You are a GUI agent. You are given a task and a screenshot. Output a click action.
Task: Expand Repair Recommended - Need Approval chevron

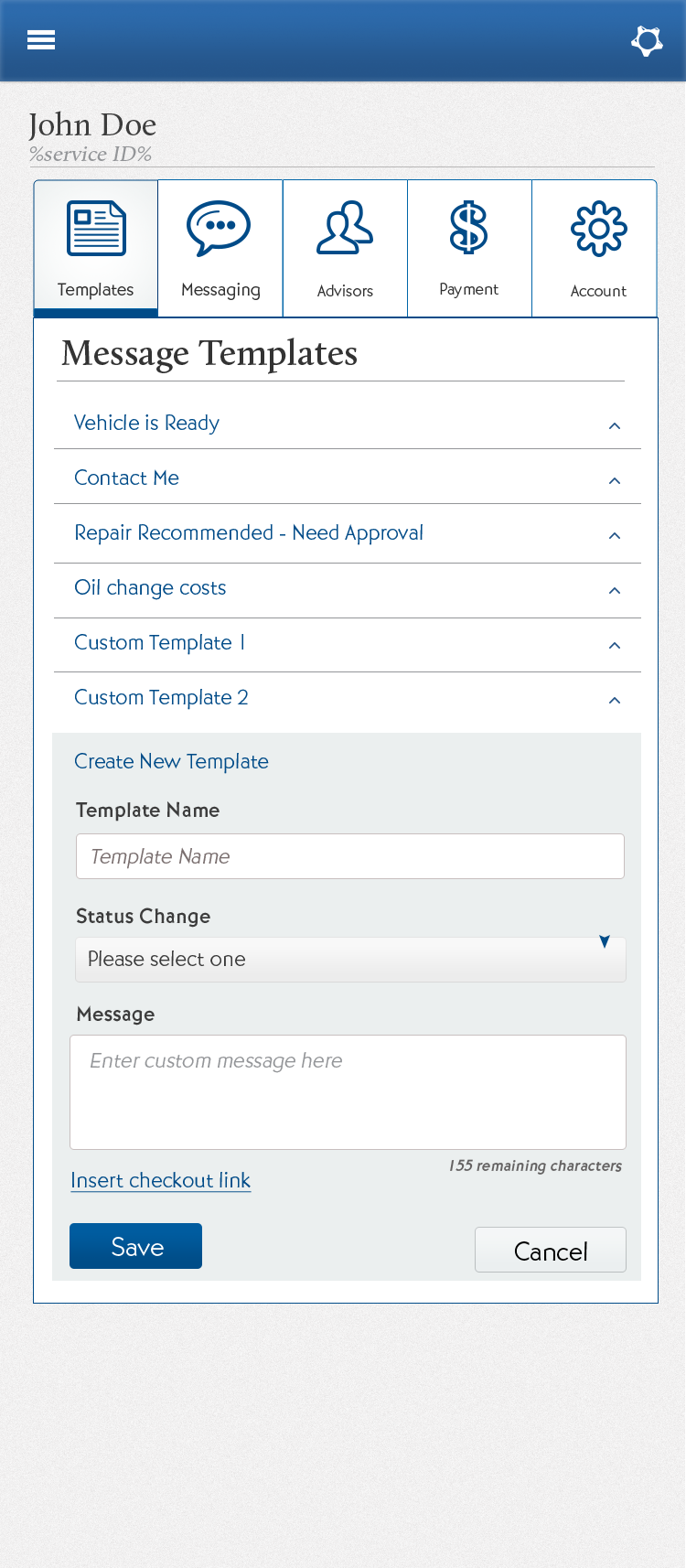[615, 536]
